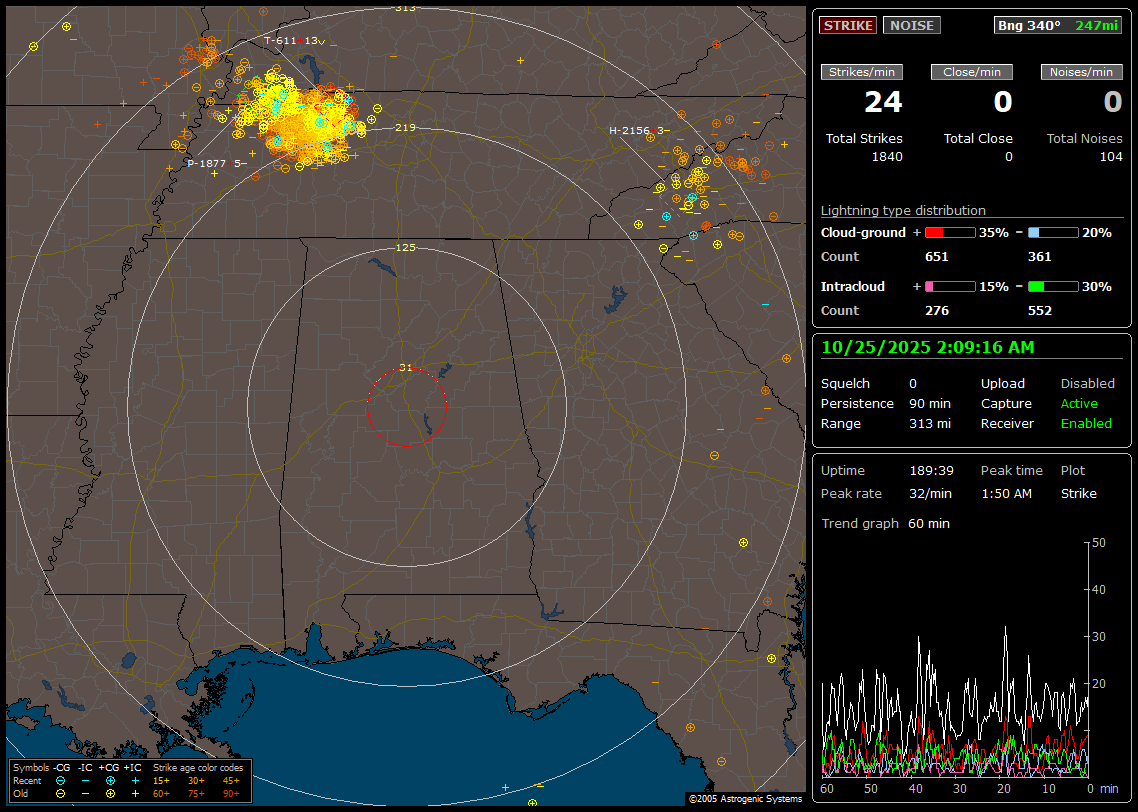Click the STRIKE indicator button
The height and width of the screenshot is (812, 1138).
[x=848, y=25]
